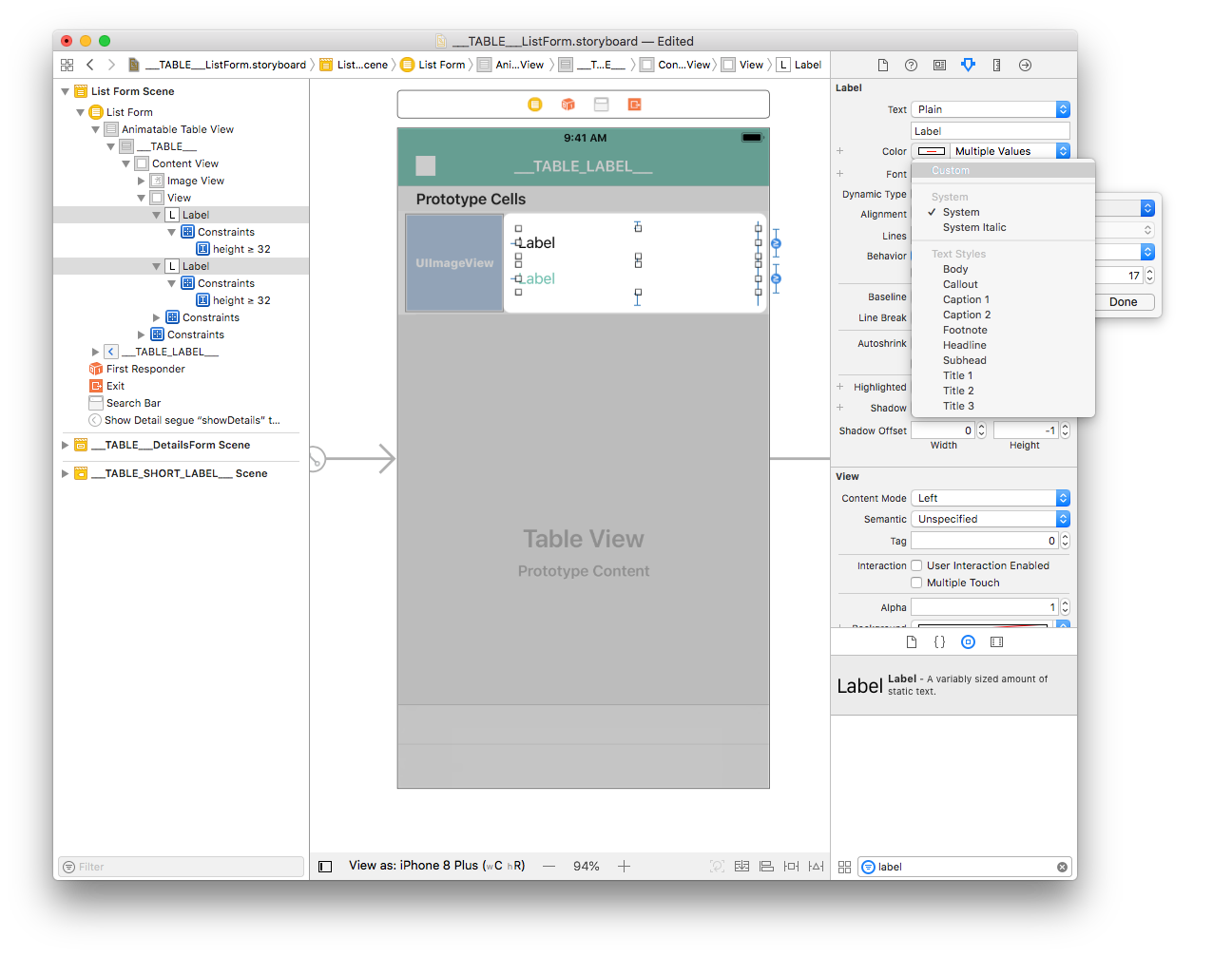Open the Connections inspector
The image size is (1232, 956).
[x=1025, y=65]
